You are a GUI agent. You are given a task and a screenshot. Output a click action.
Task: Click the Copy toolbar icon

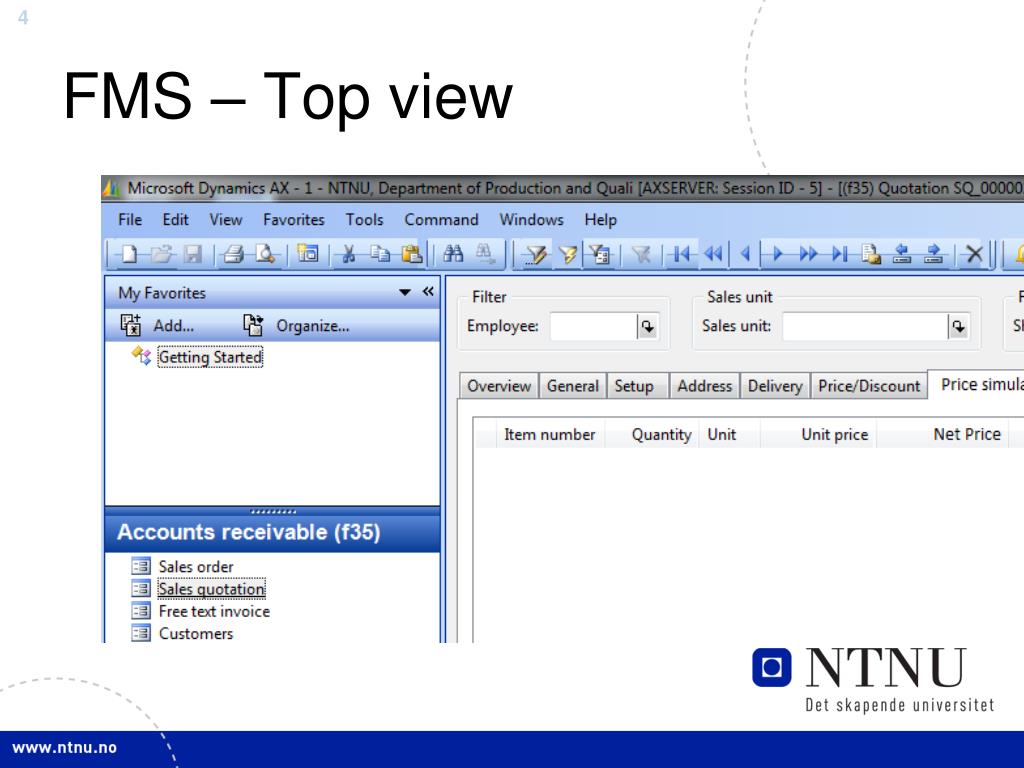pos(380,253)
